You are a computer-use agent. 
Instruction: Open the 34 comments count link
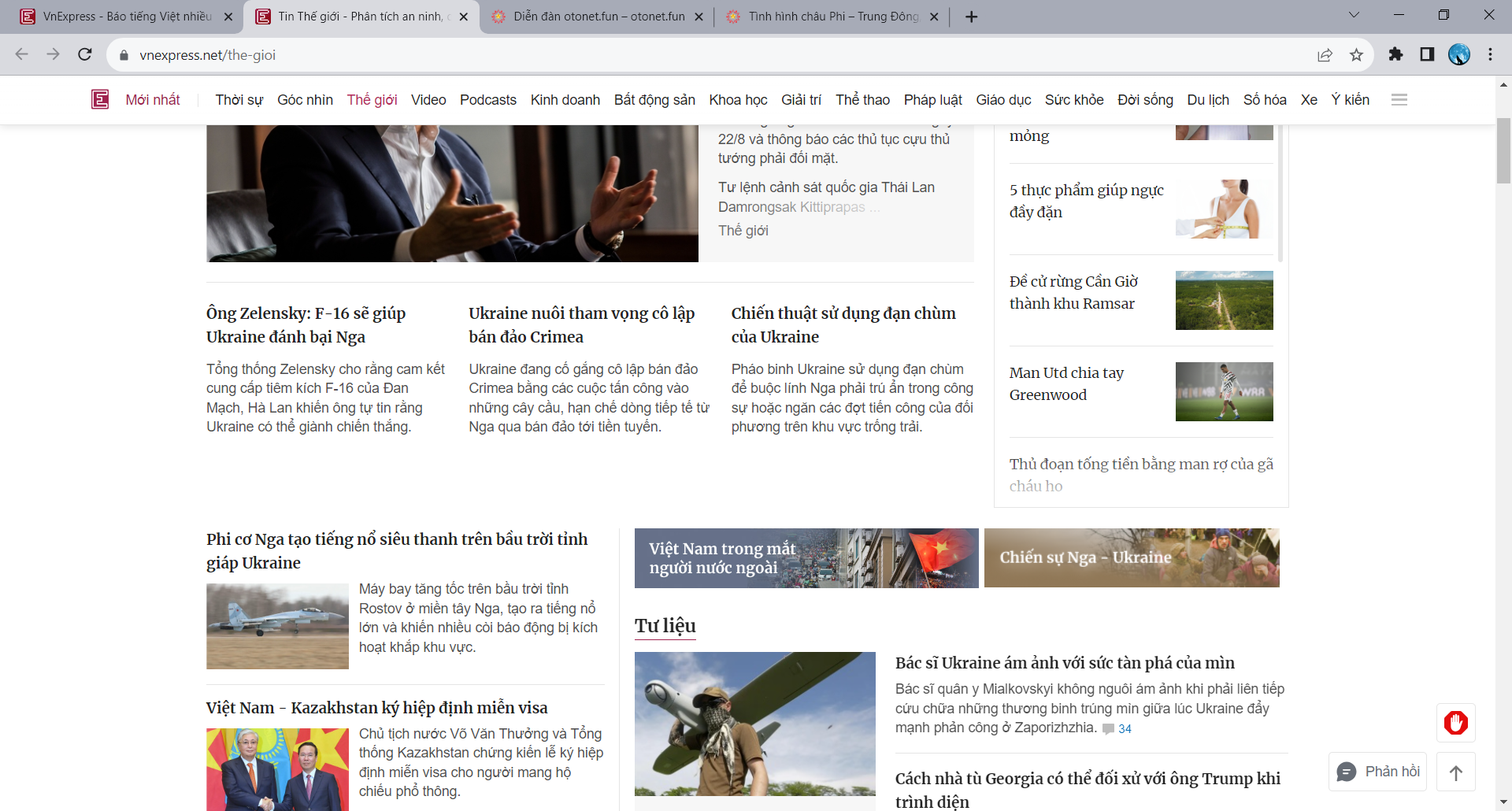[1117, 729]
